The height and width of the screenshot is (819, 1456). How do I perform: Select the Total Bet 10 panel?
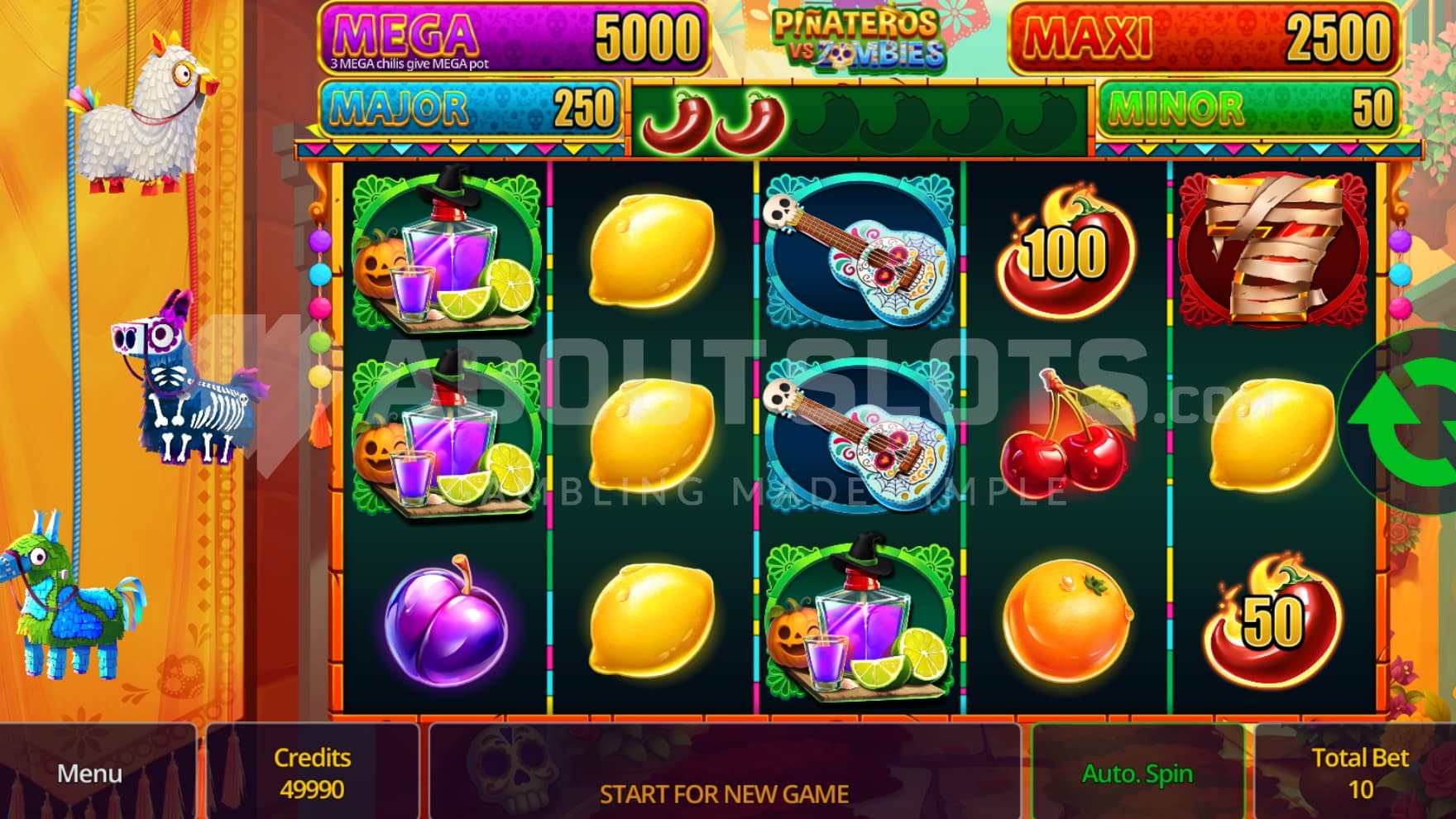coord(1357,773)
